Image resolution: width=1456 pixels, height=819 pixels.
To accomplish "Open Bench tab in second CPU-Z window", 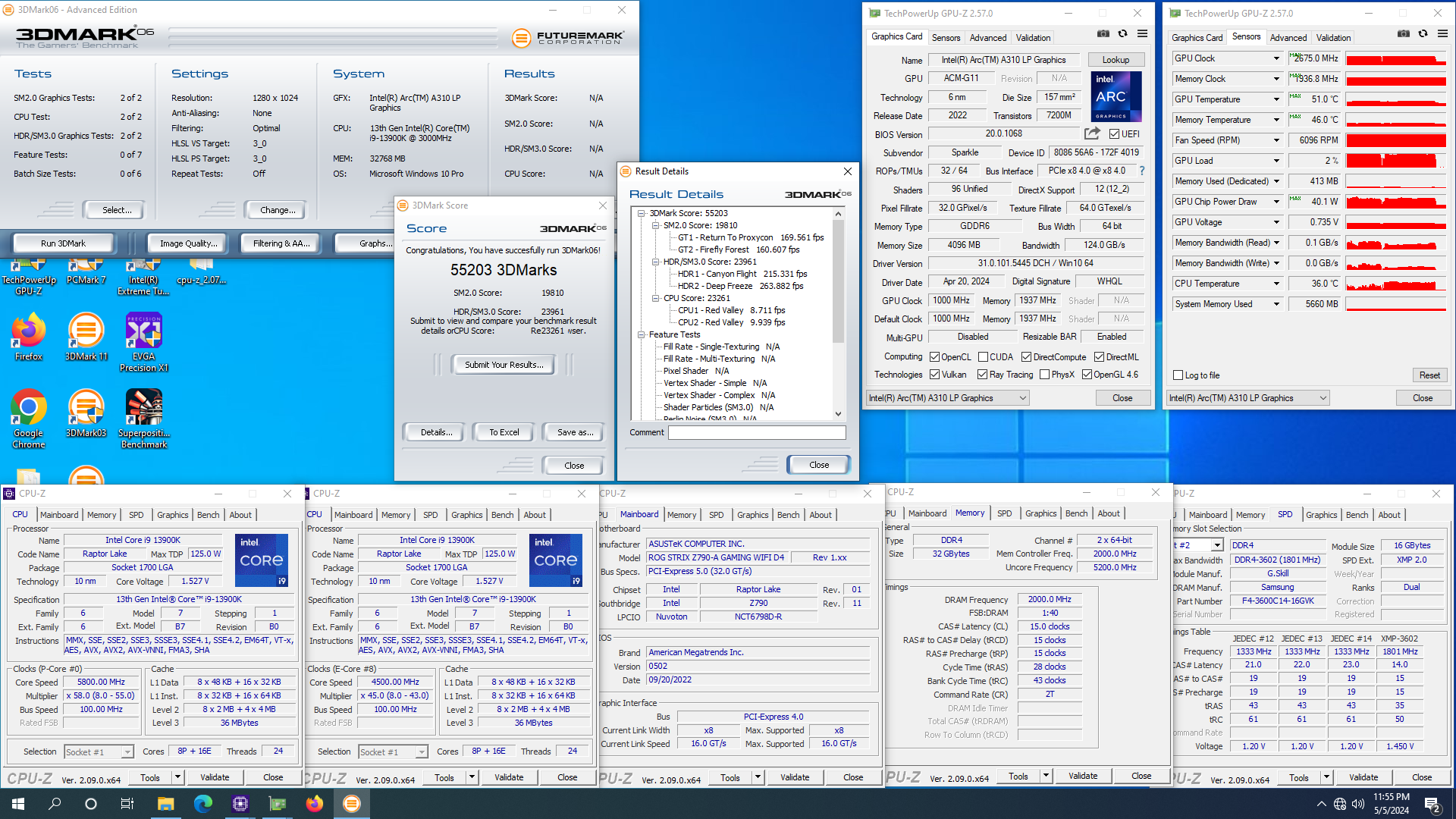I will [x=502, y=515].
